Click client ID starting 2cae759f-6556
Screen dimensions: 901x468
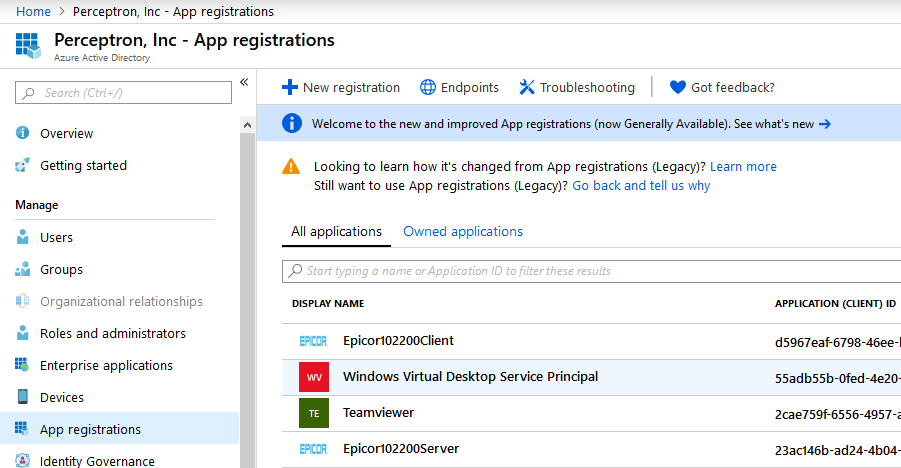837,415
